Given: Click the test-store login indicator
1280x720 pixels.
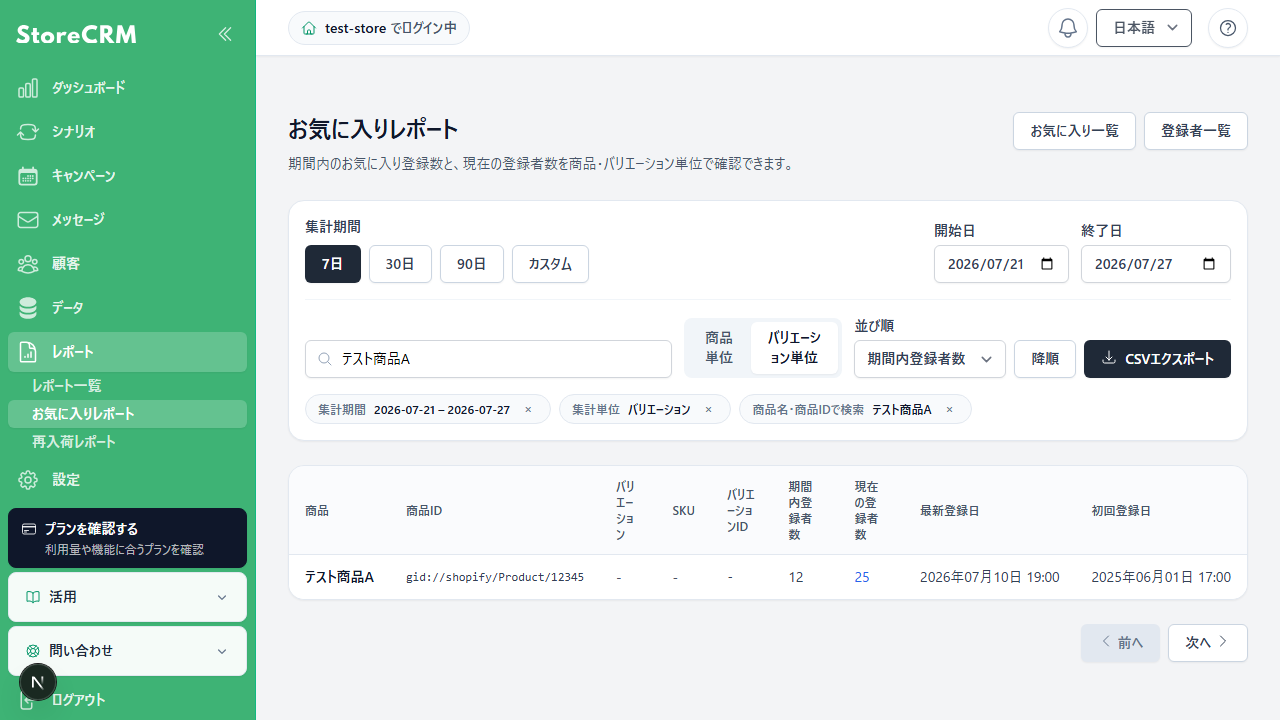Looking at the screenshot, I should pos(379,28).
